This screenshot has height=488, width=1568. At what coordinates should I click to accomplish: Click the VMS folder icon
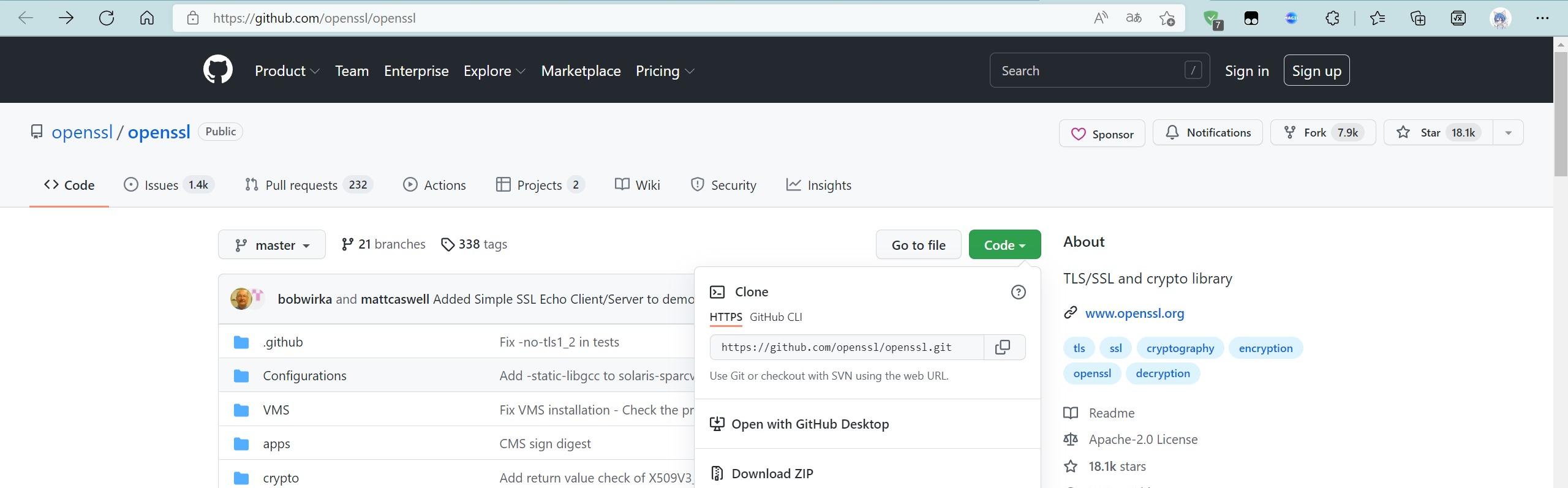tap(241, 410)
